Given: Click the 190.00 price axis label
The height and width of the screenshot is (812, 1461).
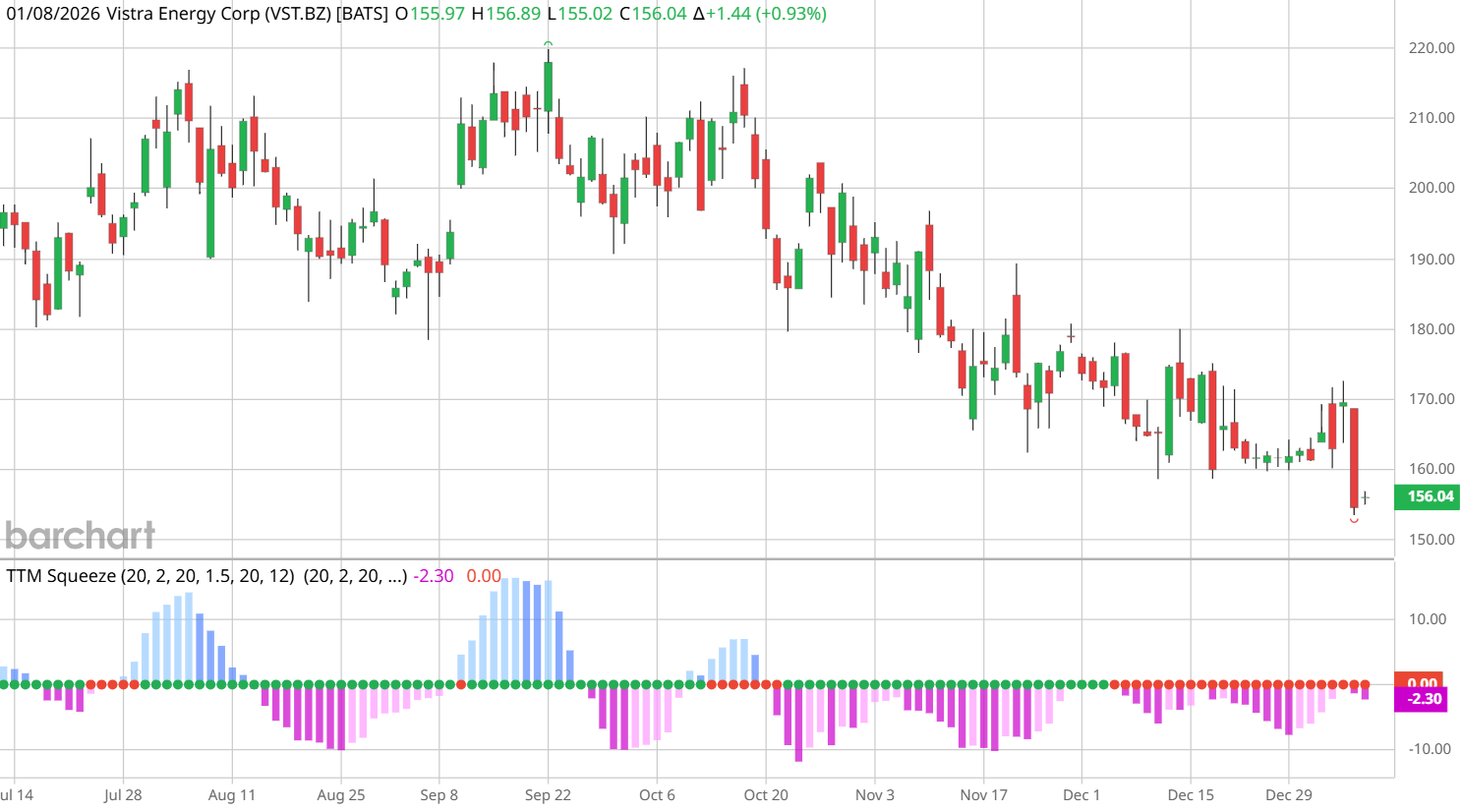Looking at the screenshot, I should pyautogui.click(x=1432, y=259).
